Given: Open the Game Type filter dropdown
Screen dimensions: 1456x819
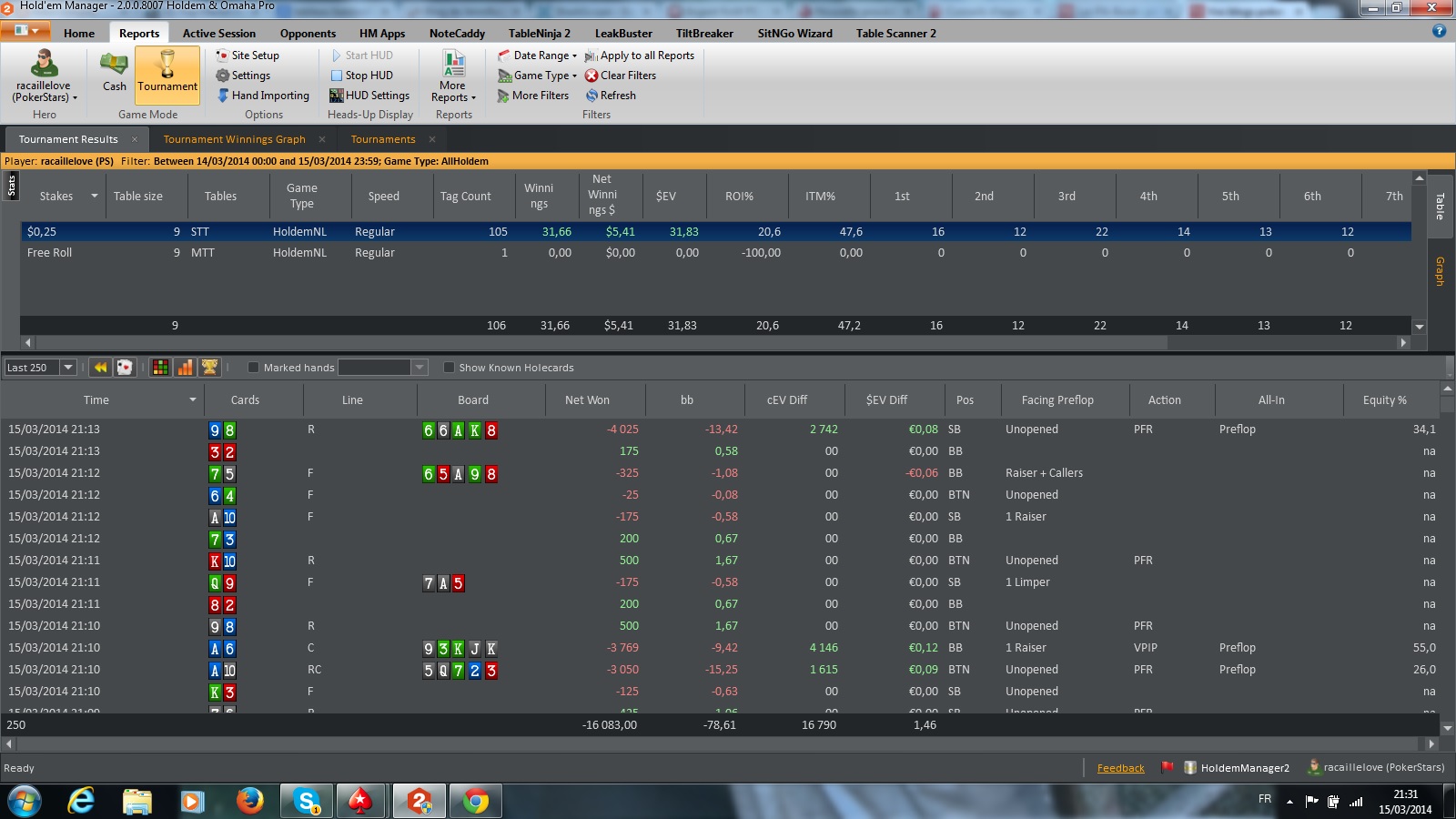Looking at the screenshot, I should point(537,76).
